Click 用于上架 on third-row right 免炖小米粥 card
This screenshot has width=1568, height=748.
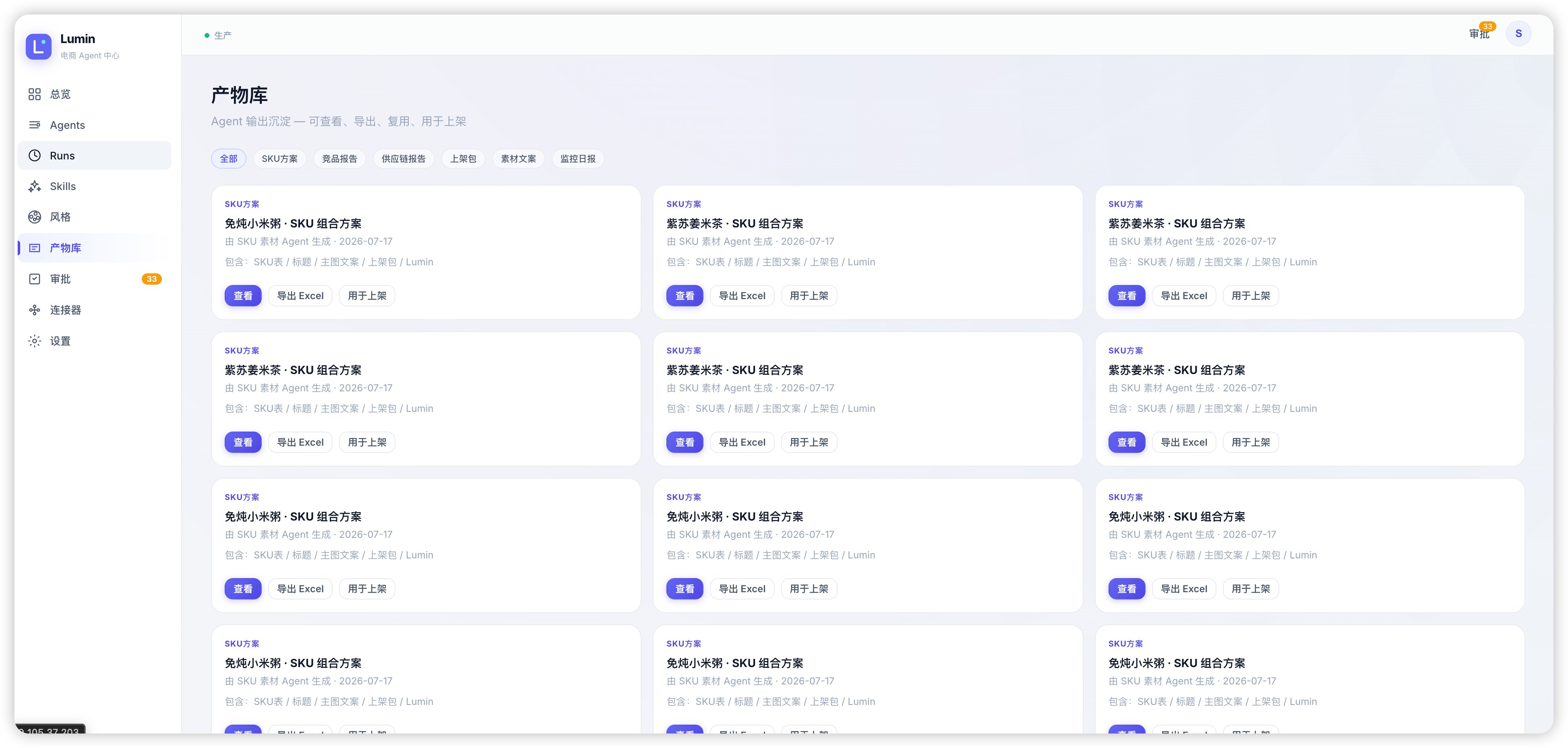[1251, 589]
